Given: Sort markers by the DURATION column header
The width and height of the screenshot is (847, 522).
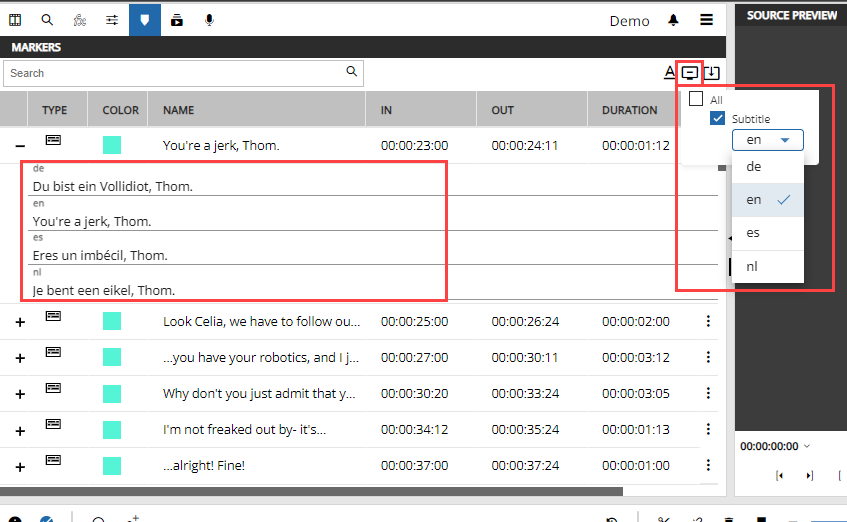Looking at the screenshot, I should (629, 110).
